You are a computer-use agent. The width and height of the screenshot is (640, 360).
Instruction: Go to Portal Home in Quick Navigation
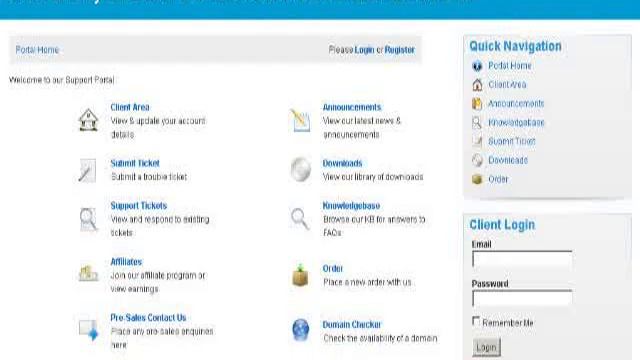click(x=510, y=66)
